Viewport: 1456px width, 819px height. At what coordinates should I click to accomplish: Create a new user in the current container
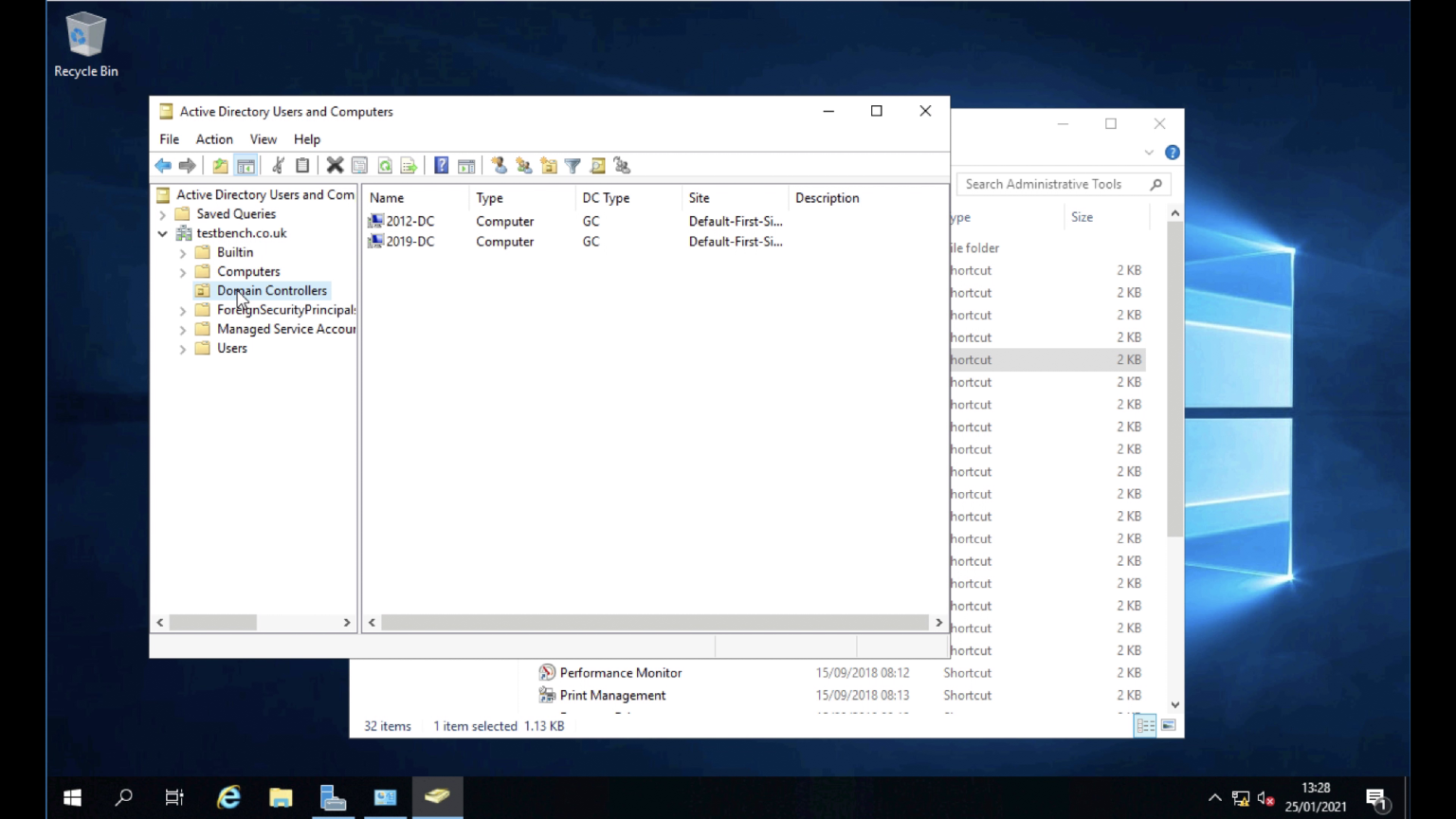(x=500, y=166)
